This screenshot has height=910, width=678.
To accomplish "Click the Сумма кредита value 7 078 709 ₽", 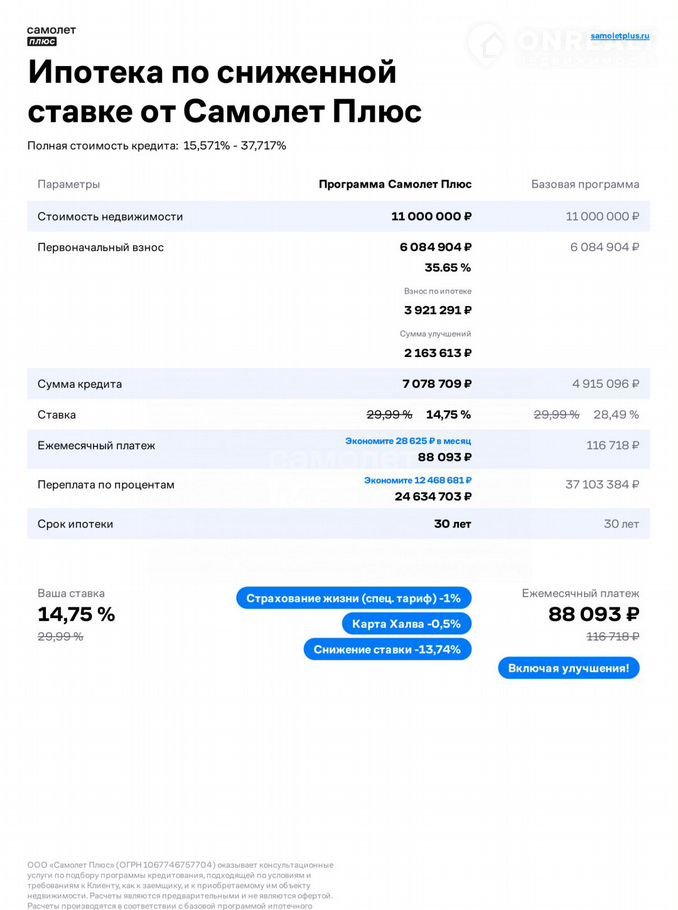I will pyautogui.click(x=437, y=384).
